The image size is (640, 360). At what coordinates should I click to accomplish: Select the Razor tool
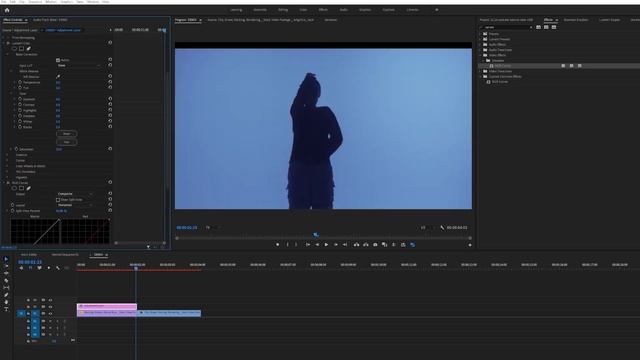(x=6, y=280)
